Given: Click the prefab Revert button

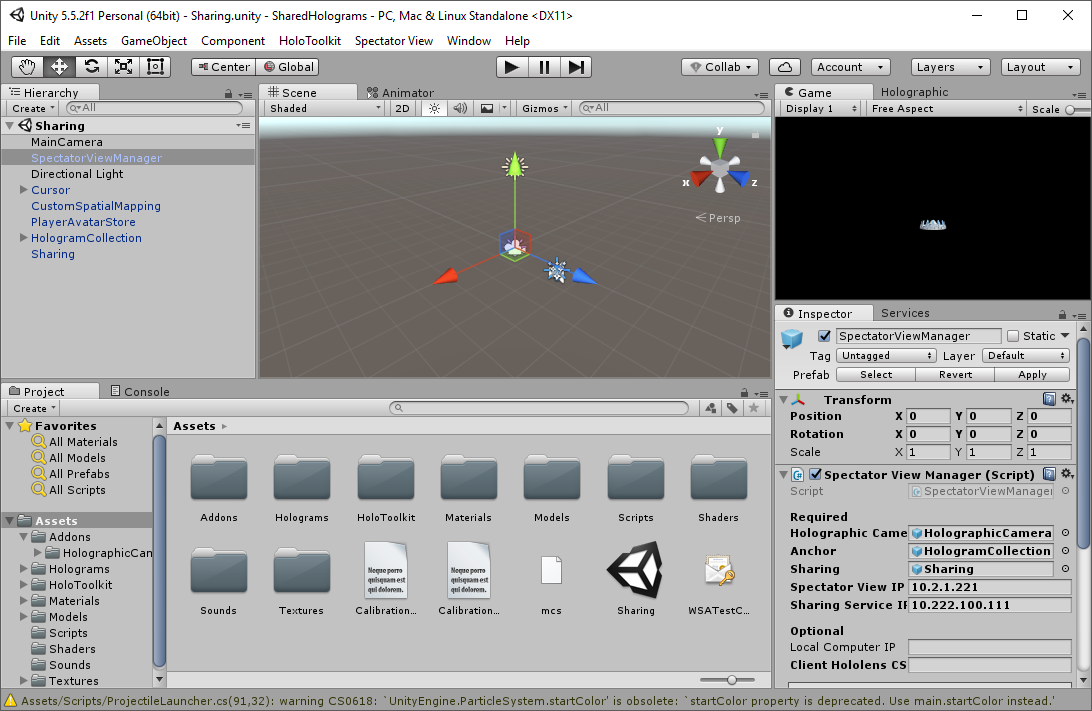Looking at the screenshot, I should point(956,375).
